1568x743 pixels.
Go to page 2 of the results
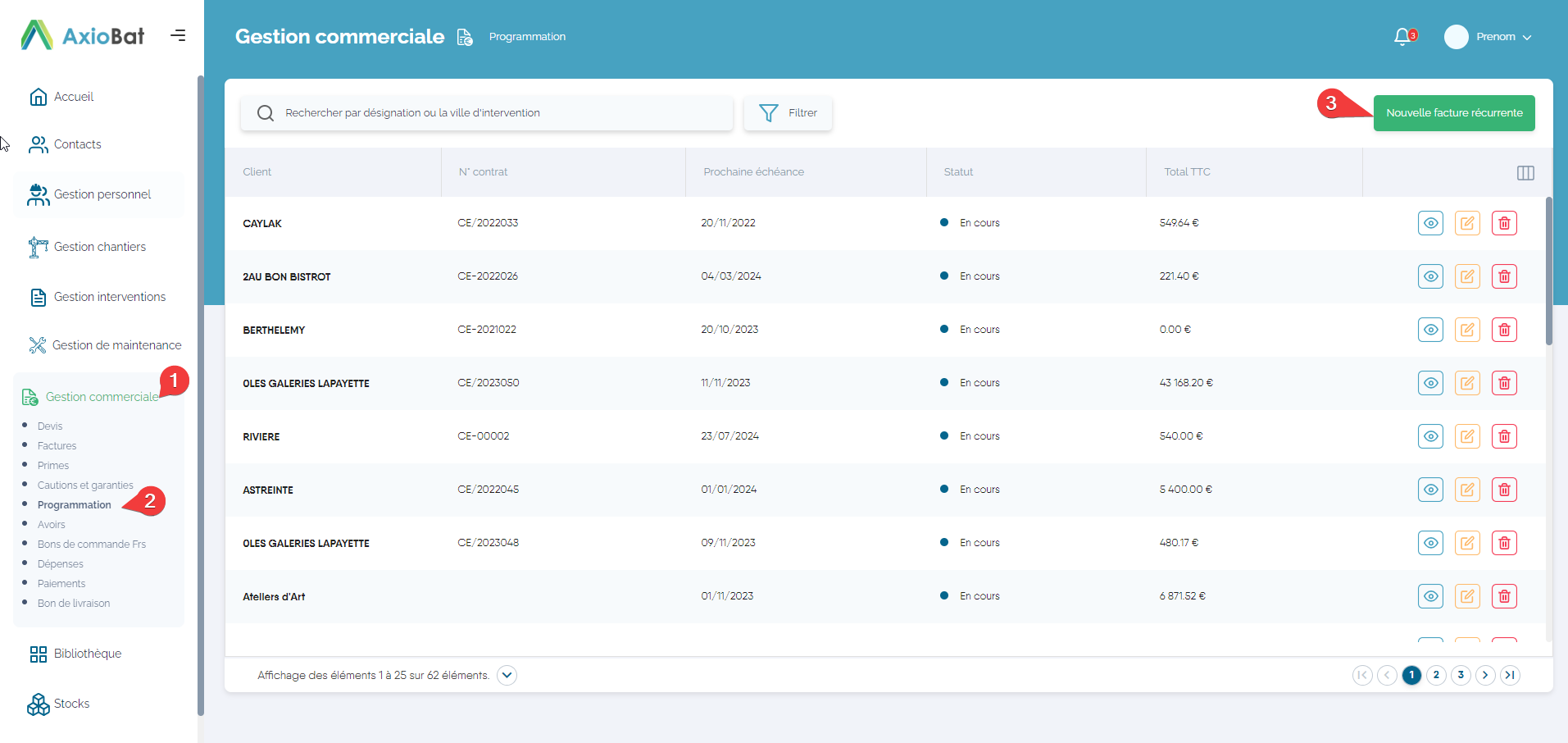(x=1436, y=675)
